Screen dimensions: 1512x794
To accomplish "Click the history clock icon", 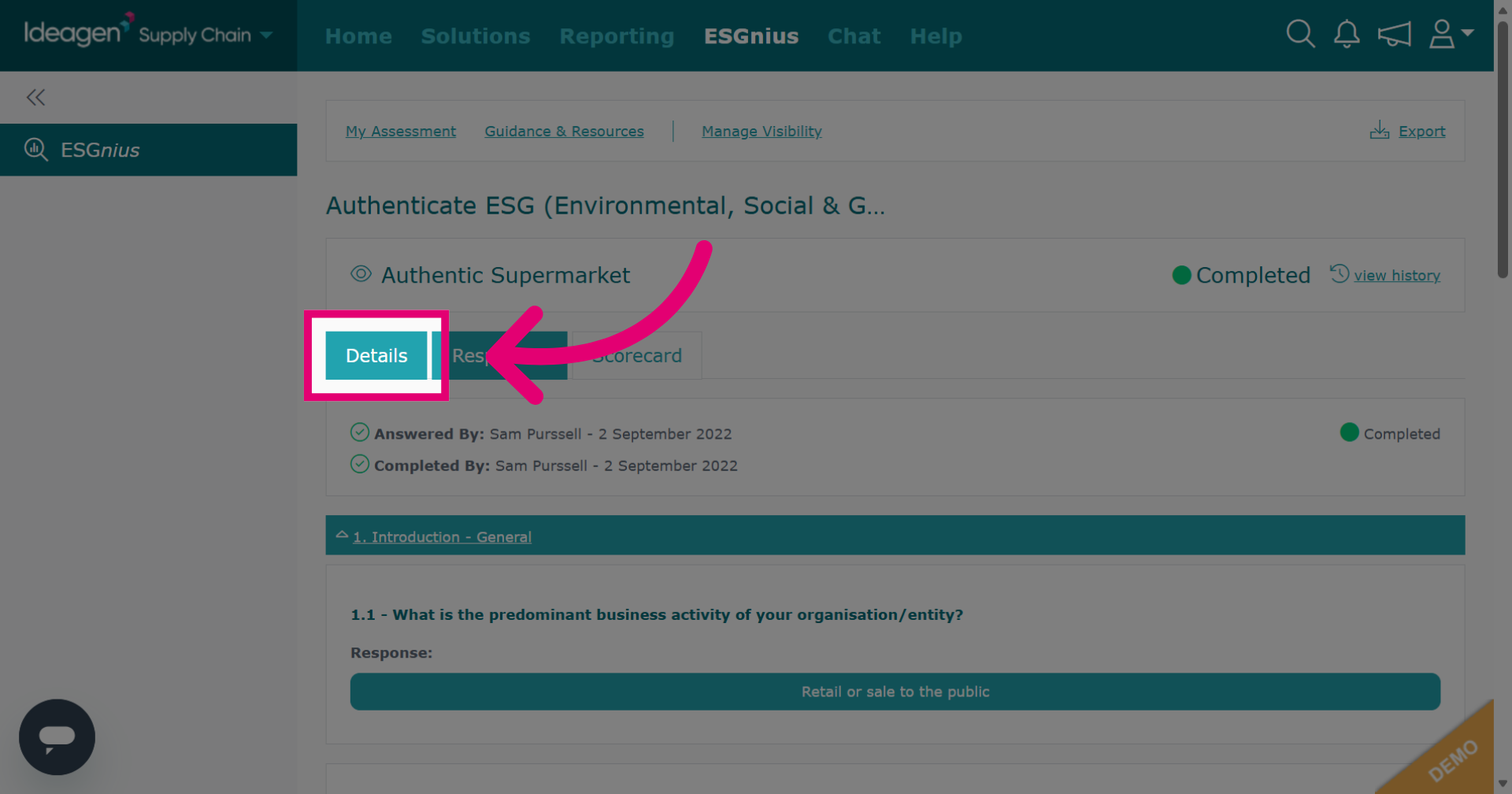I will tap(1340, 273).
